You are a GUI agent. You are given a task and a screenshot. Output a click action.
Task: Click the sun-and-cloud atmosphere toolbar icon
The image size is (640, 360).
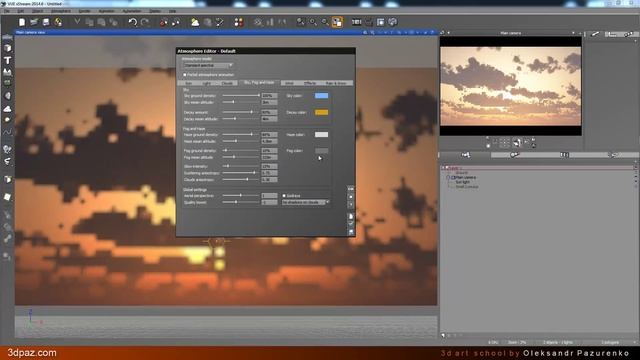tap(195, 22)
